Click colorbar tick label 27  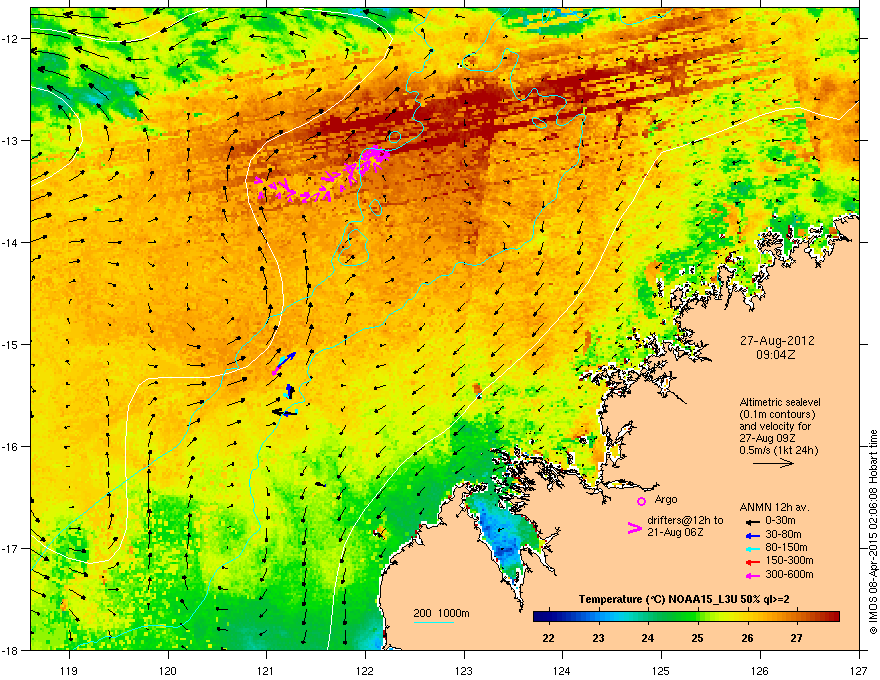[x=796, y=638]
